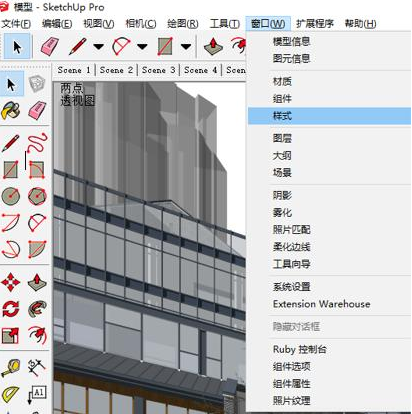This screenshot has width=412, height=414.
Task: Choose the 3 Point Arc tool
Action: click(x=11, y=249)
